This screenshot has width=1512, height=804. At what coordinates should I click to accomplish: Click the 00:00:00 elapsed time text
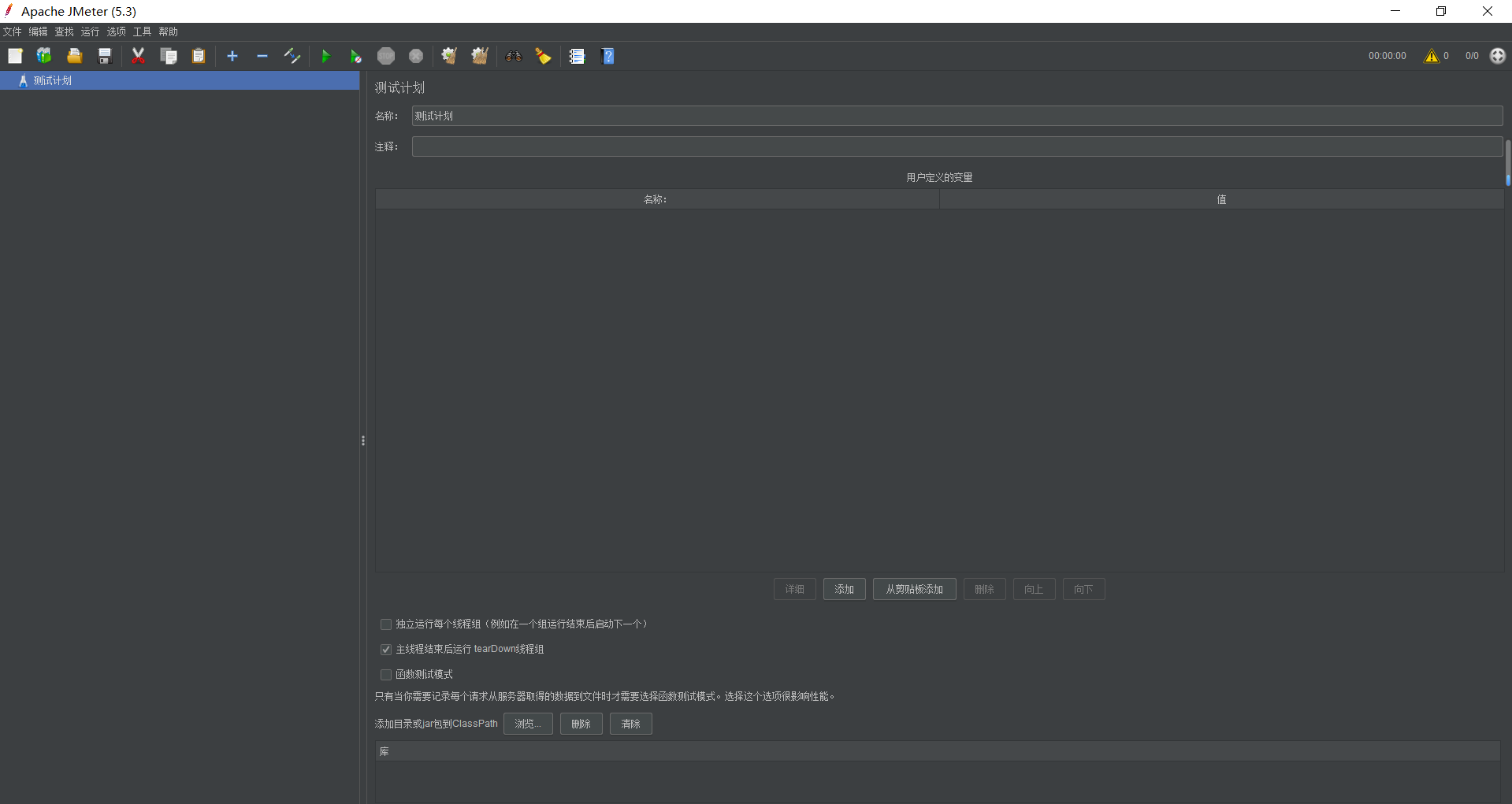[1387, 56]
